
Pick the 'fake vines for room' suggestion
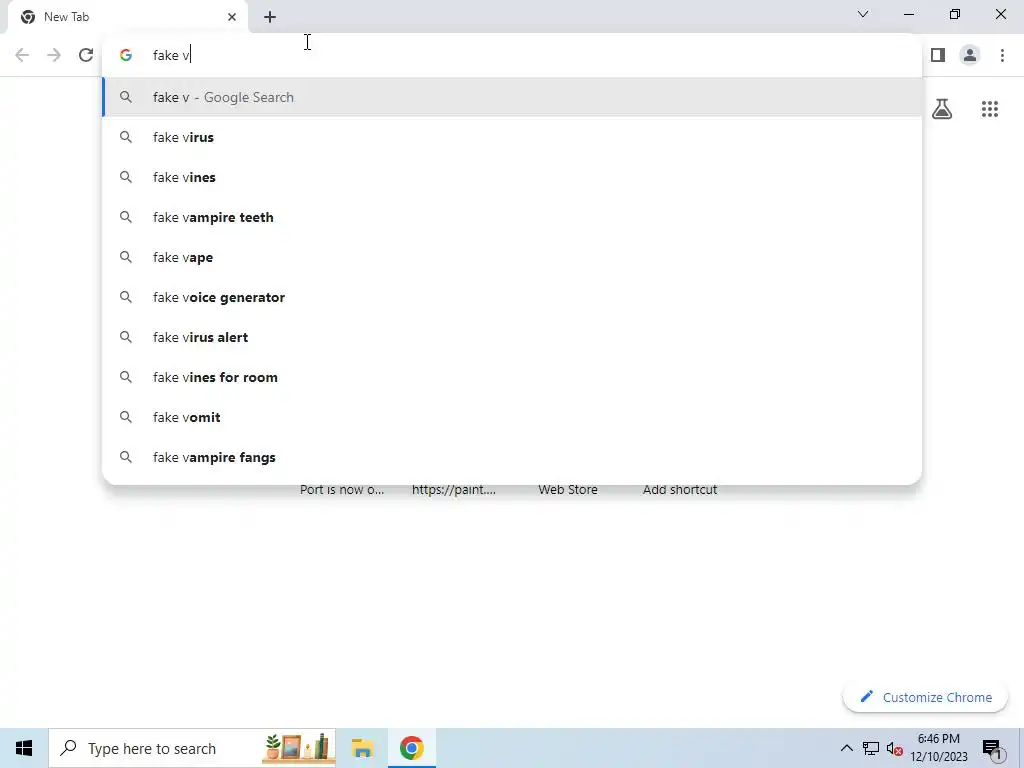[512, 377]
